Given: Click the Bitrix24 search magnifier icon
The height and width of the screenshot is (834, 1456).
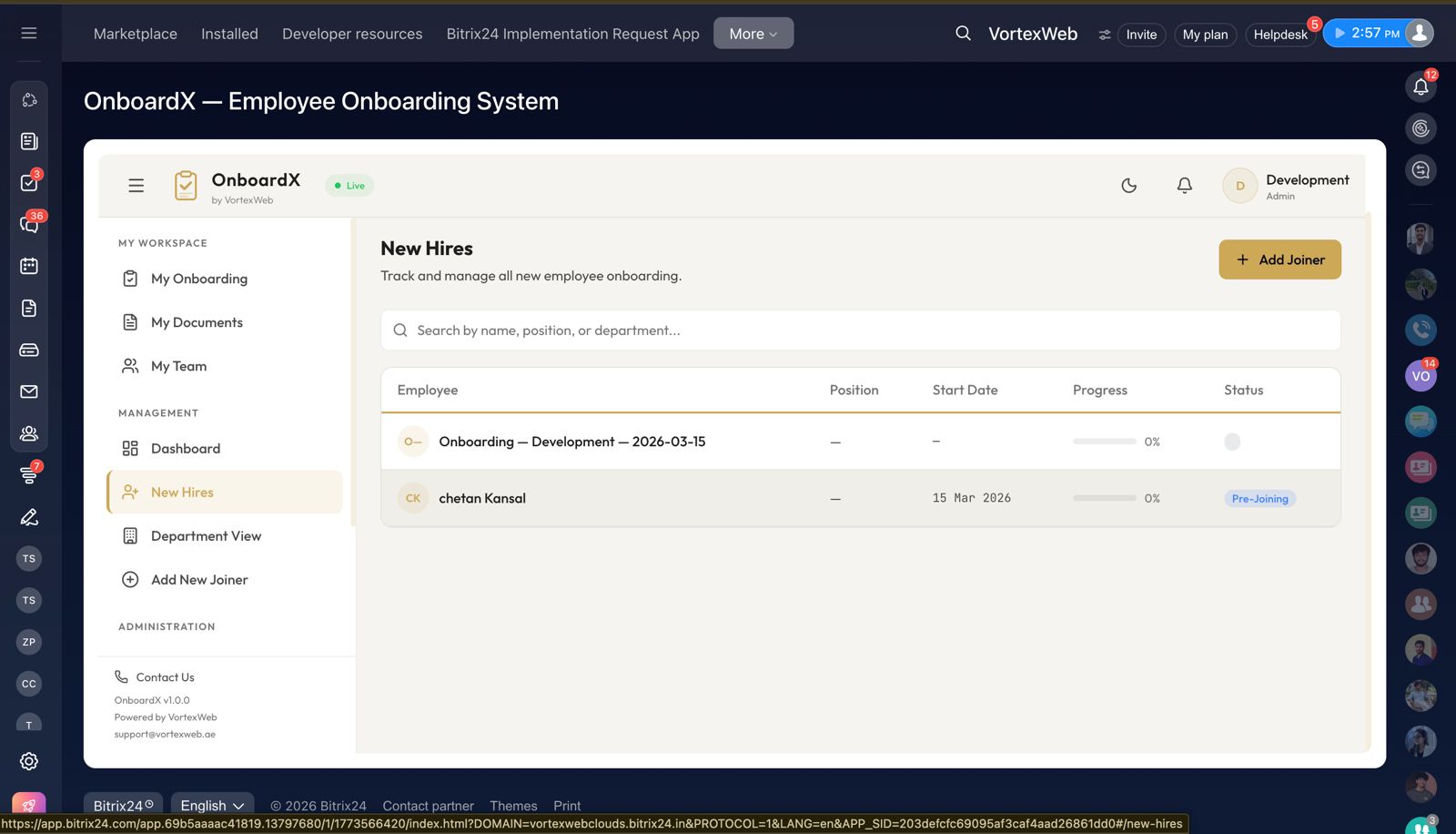Looking at the screenshot, I should (x=963, y=34).
